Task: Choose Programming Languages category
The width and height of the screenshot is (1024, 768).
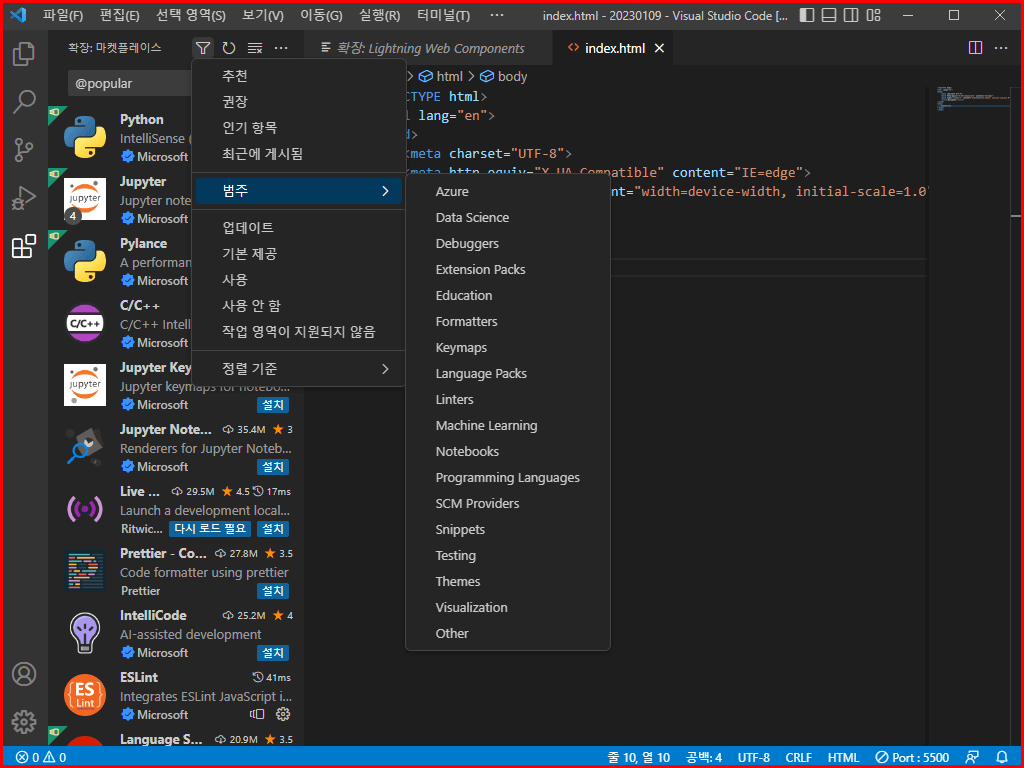Action: click(x=508, y=477)
